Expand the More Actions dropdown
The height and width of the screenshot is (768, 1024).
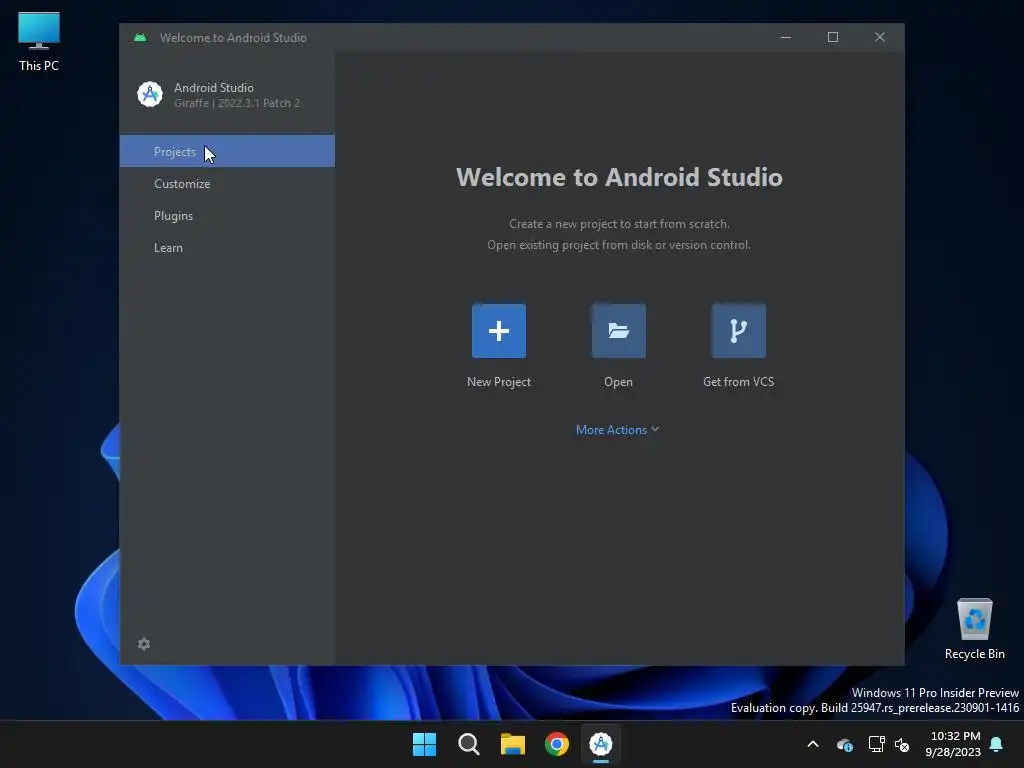tap(617, 430)
